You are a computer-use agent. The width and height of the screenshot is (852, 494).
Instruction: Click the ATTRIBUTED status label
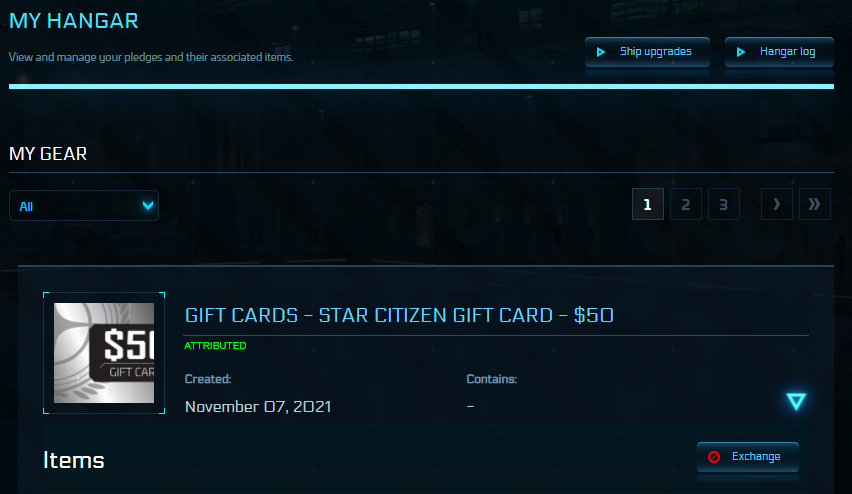(x=215, y=346)
